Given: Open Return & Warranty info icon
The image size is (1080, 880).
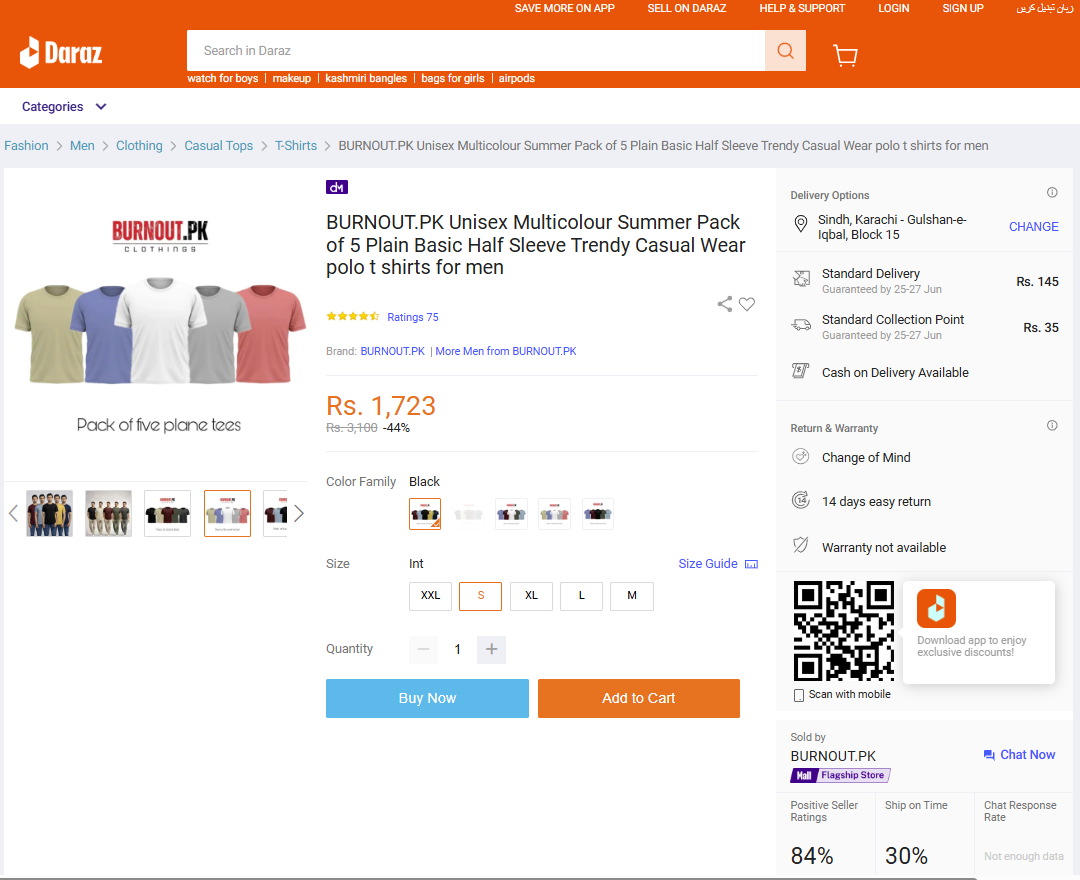Looking at the screenshot, I should [x=1052, y=426].
